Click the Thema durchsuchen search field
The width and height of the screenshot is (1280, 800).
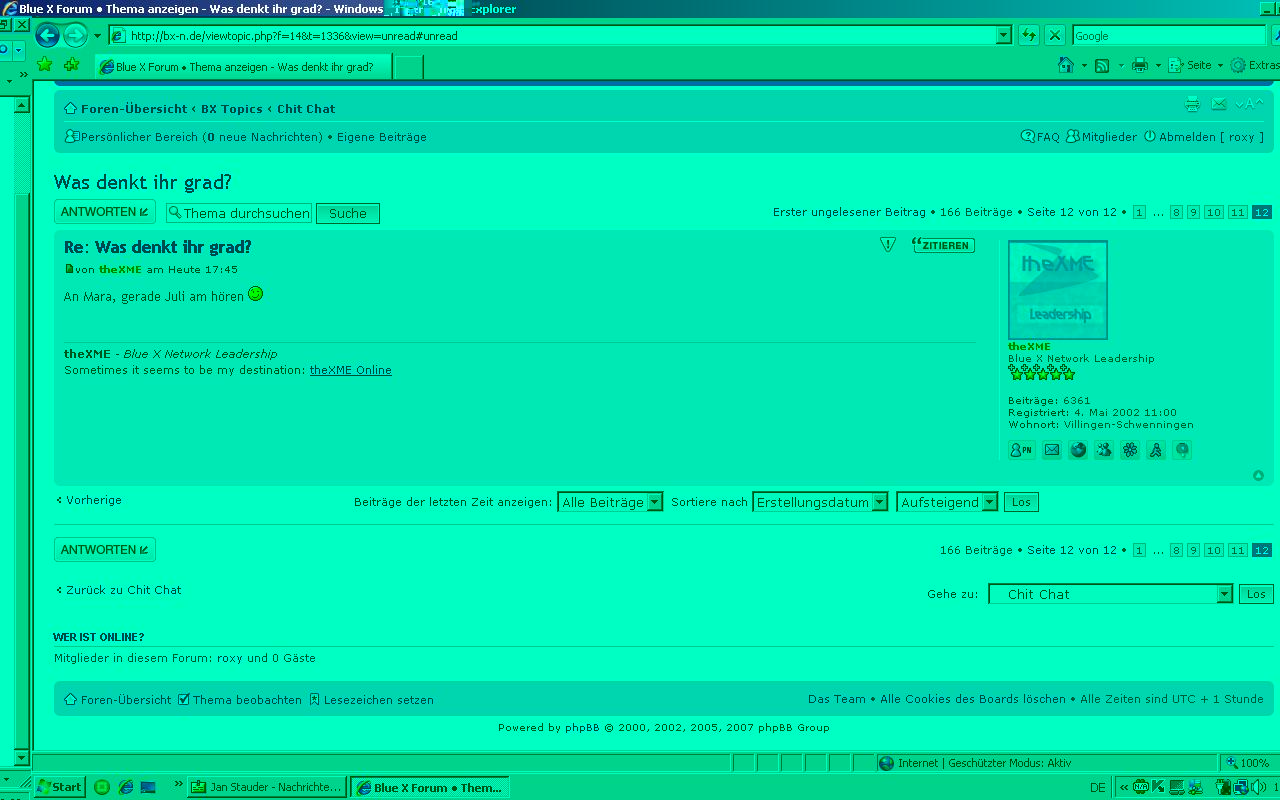[x=240, y=213]
